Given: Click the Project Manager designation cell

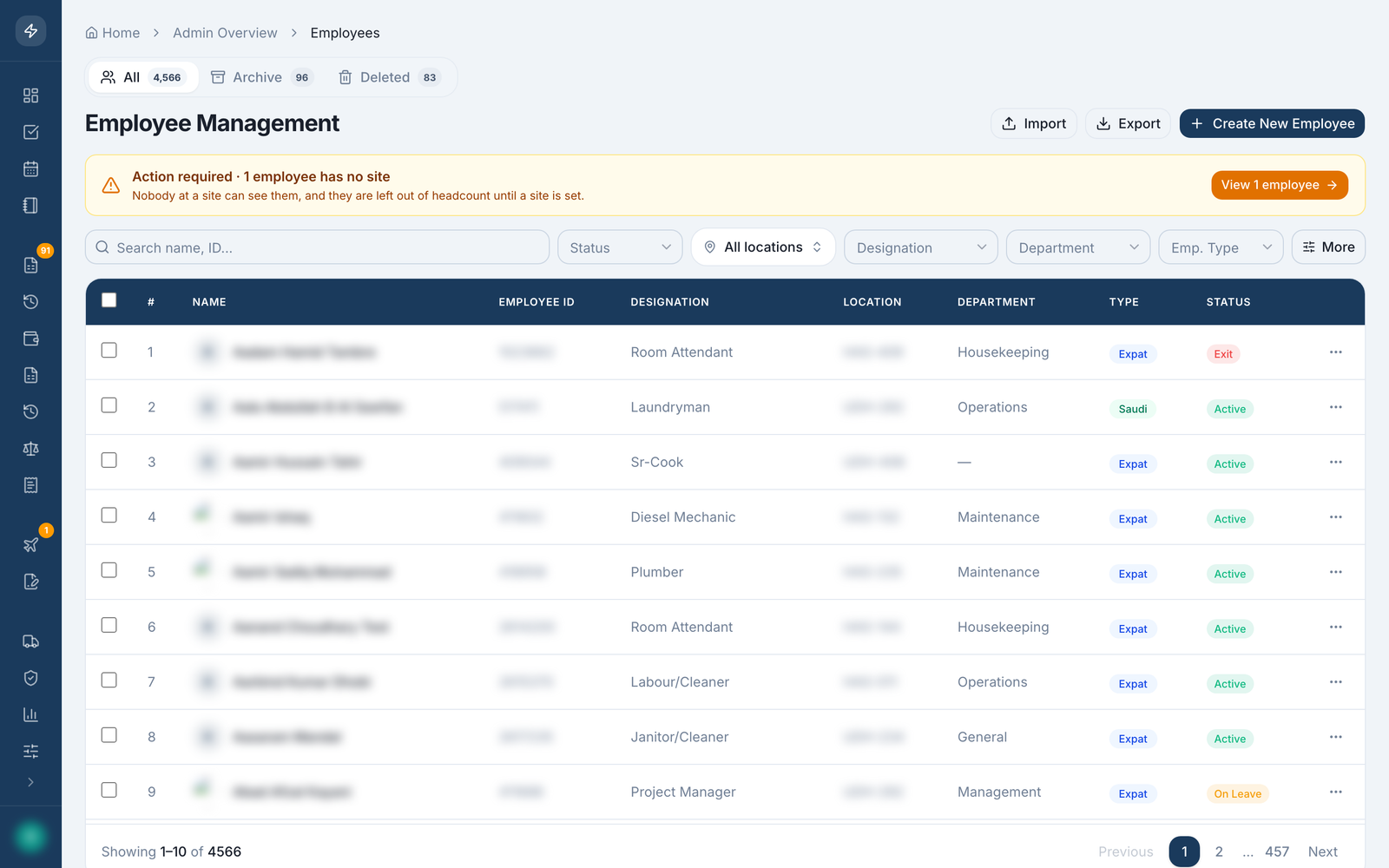Looking at the screenshot, I should tap(683, 792).
